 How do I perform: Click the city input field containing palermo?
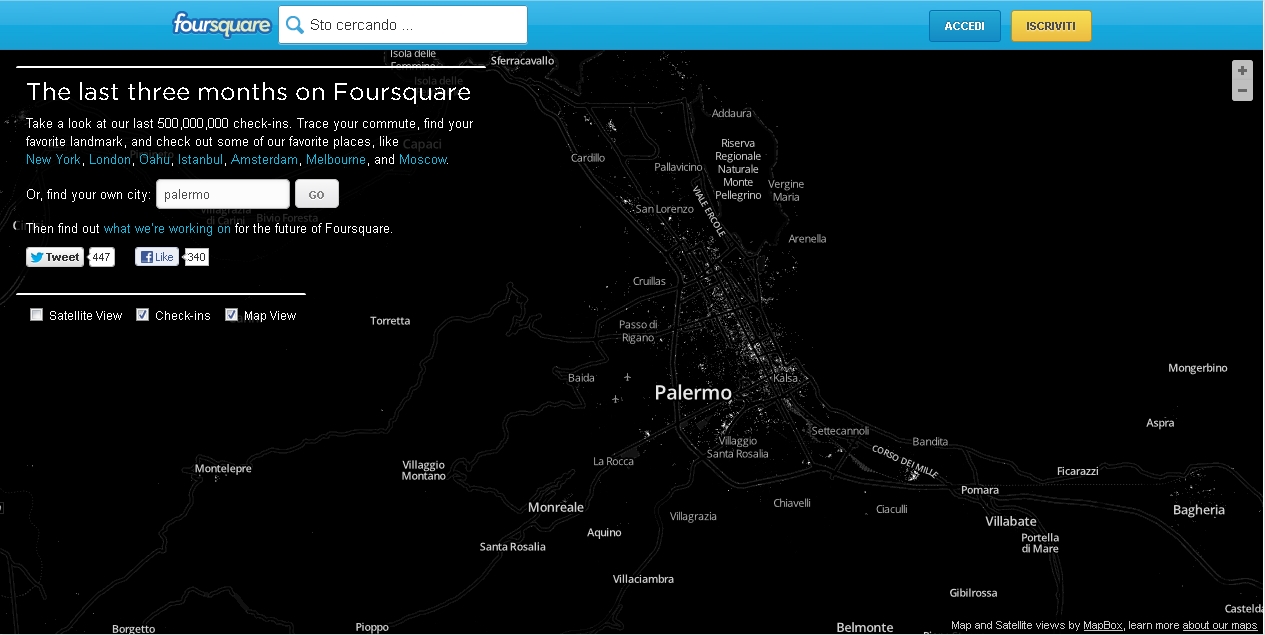pyautogui.click(x=223, y=194)
